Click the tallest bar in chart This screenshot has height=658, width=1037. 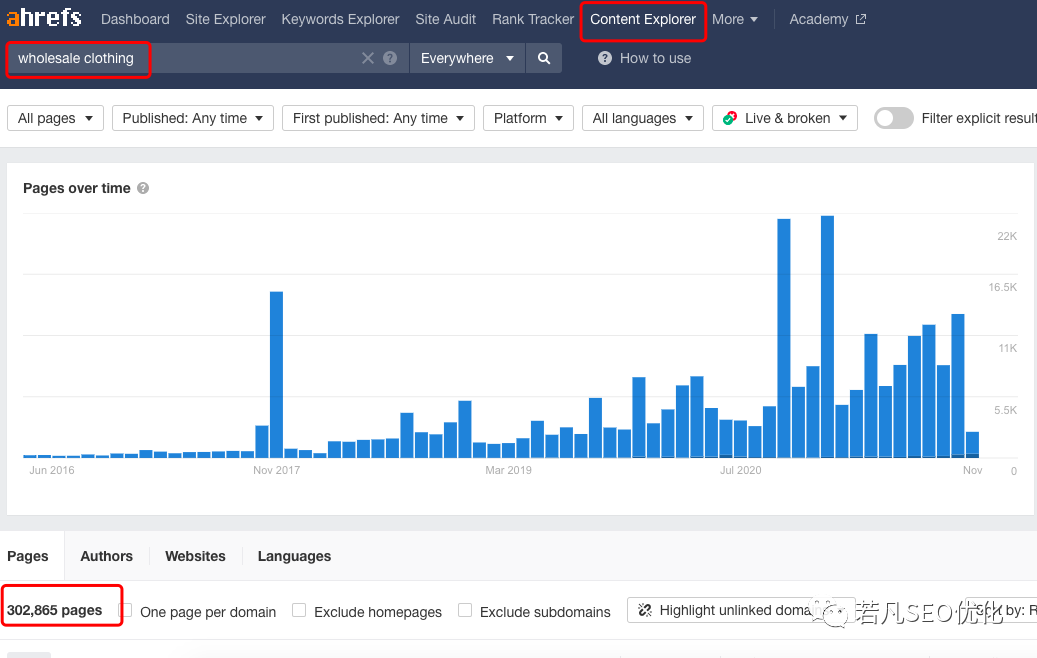827,336
